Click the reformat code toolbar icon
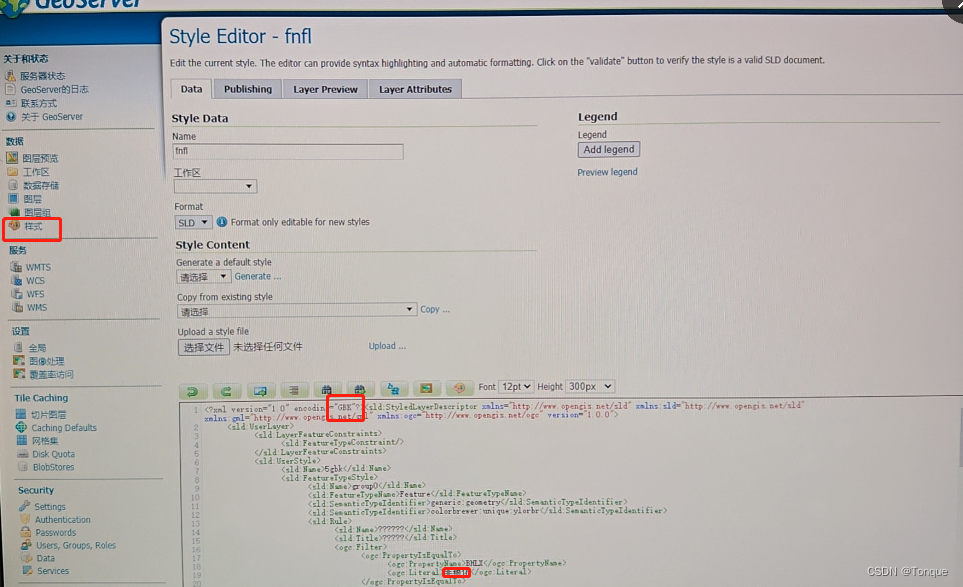The width and height of the screenshot is (963, 587). coord(294,390)
